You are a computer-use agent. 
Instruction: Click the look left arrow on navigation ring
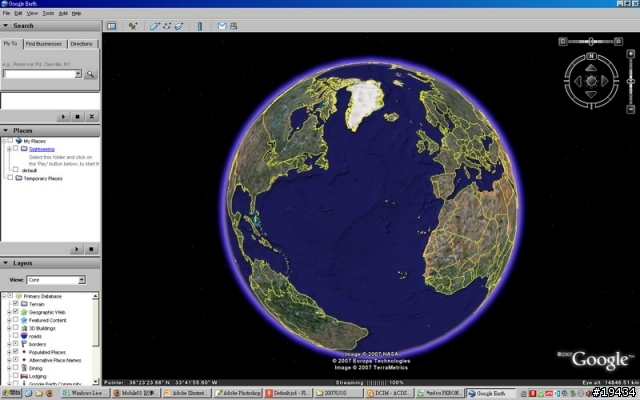[578, 81]
